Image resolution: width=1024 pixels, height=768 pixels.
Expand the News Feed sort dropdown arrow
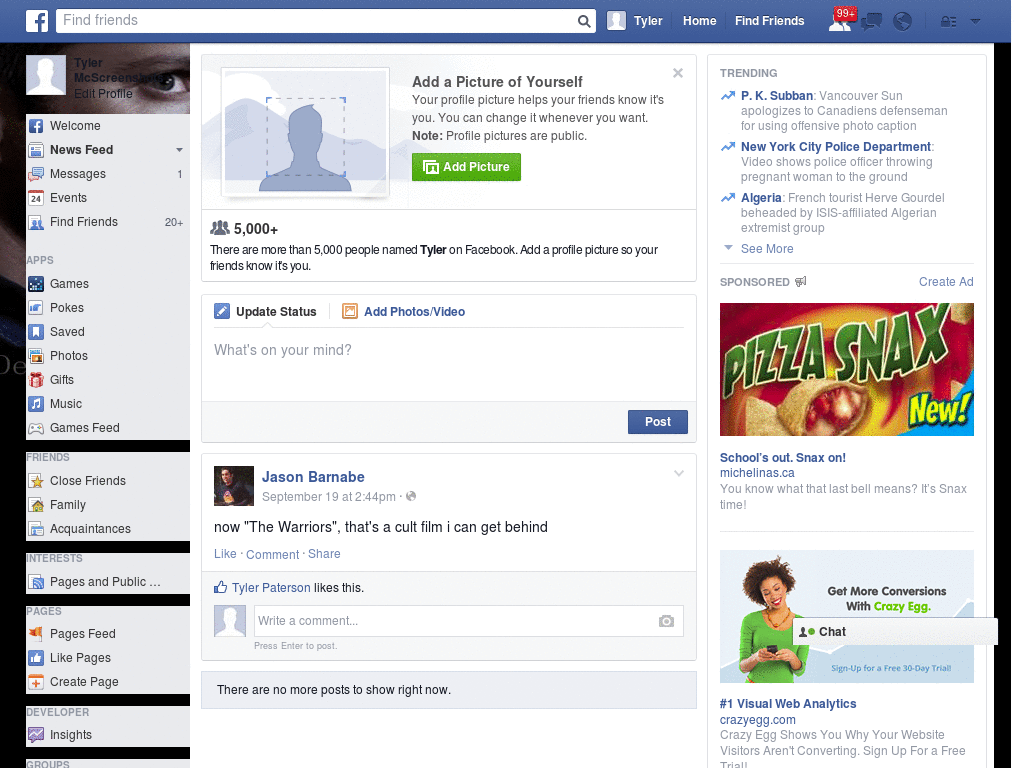(179, 150)
